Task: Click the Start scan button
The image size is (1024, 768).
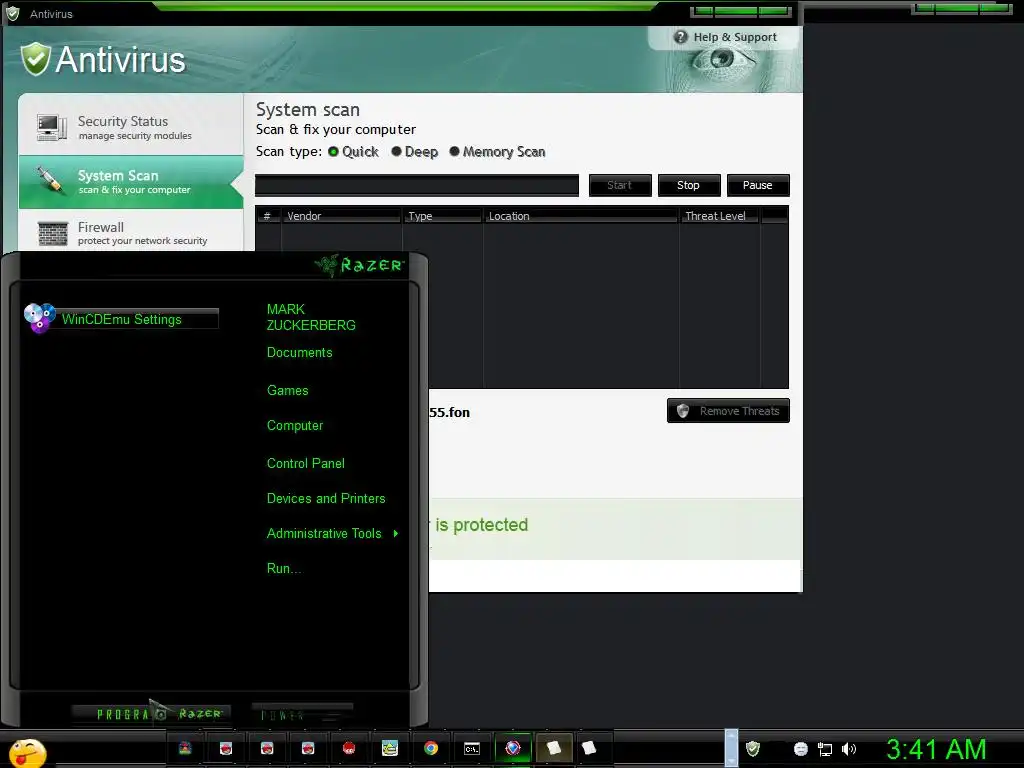Action: (620, 185)
